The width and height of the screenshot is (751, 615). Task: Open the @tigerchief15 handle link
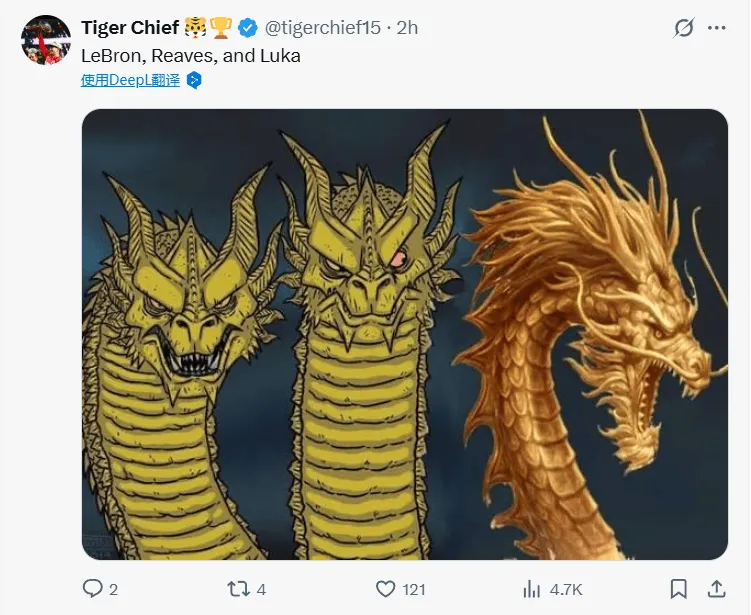pos(322,28)
